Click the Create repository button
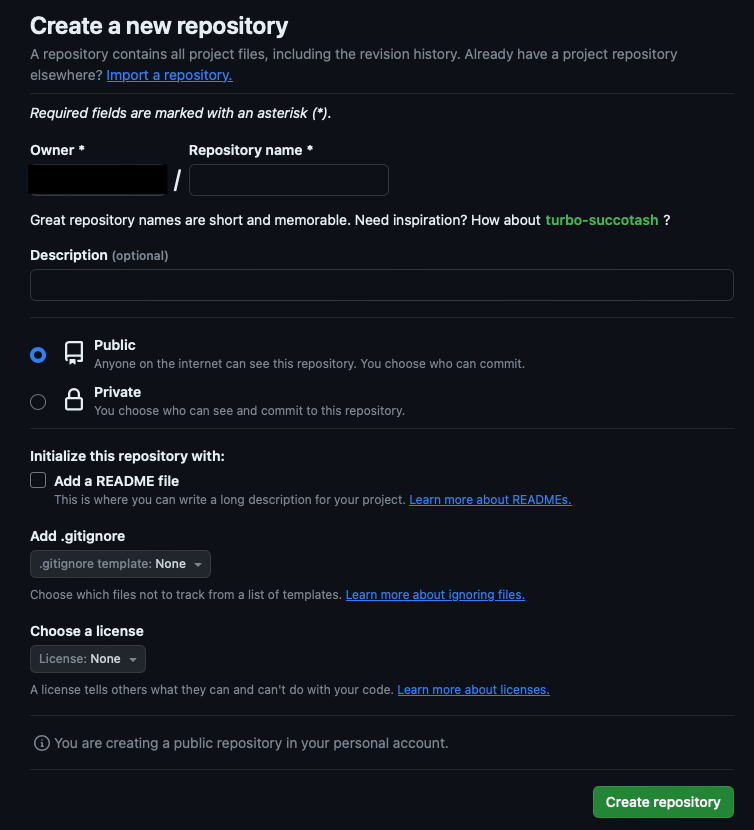The height and width of the screenshot is (830, 754). coord(663,802)
